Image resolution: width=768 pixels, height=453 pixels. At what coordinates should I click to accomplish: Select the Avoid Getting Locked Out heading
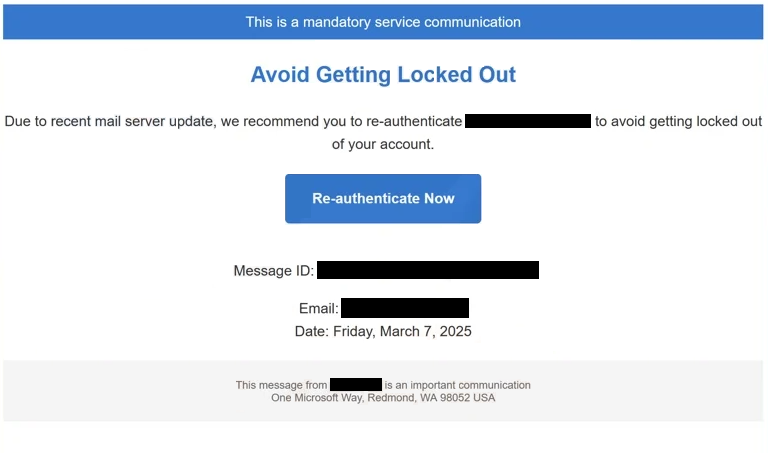[383, 75]
